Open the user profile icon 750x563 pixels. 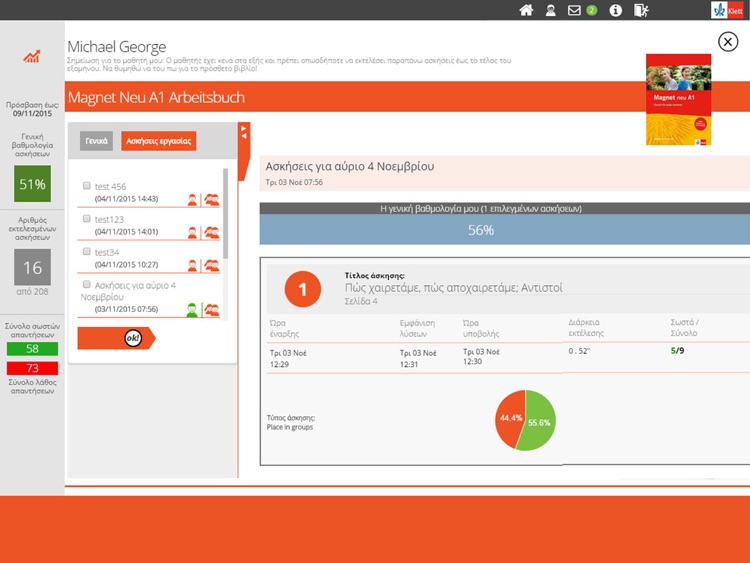551,10
